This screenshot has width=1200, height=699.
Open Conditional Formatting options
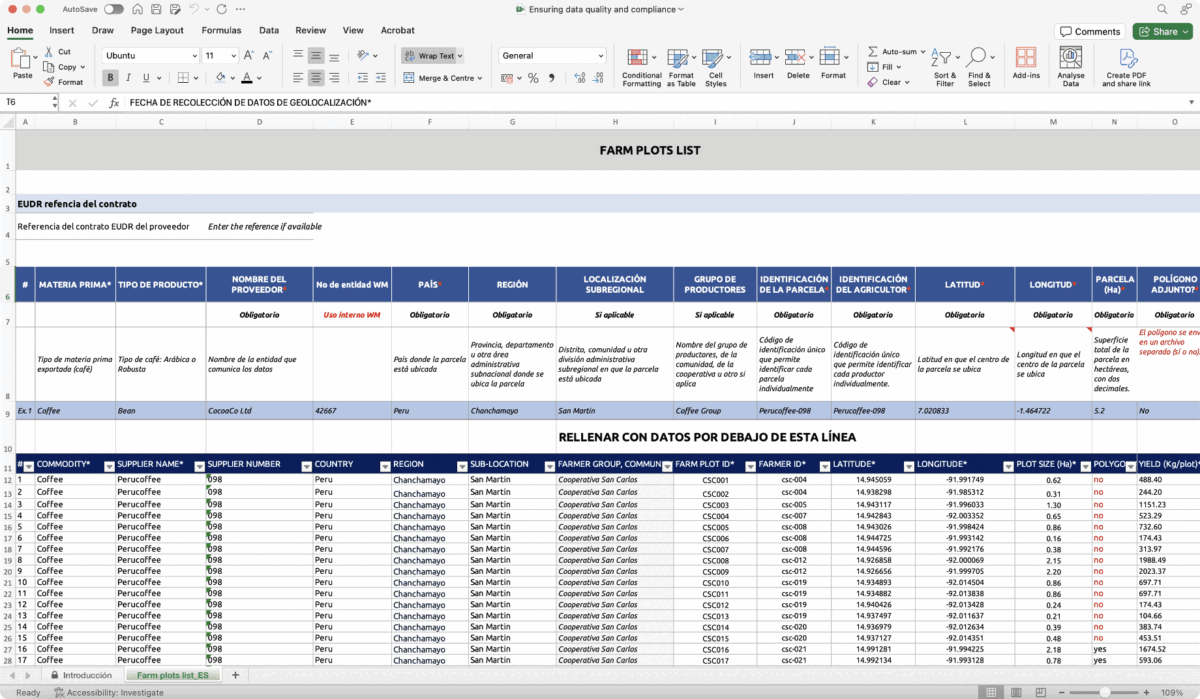[x=641, y=67]
